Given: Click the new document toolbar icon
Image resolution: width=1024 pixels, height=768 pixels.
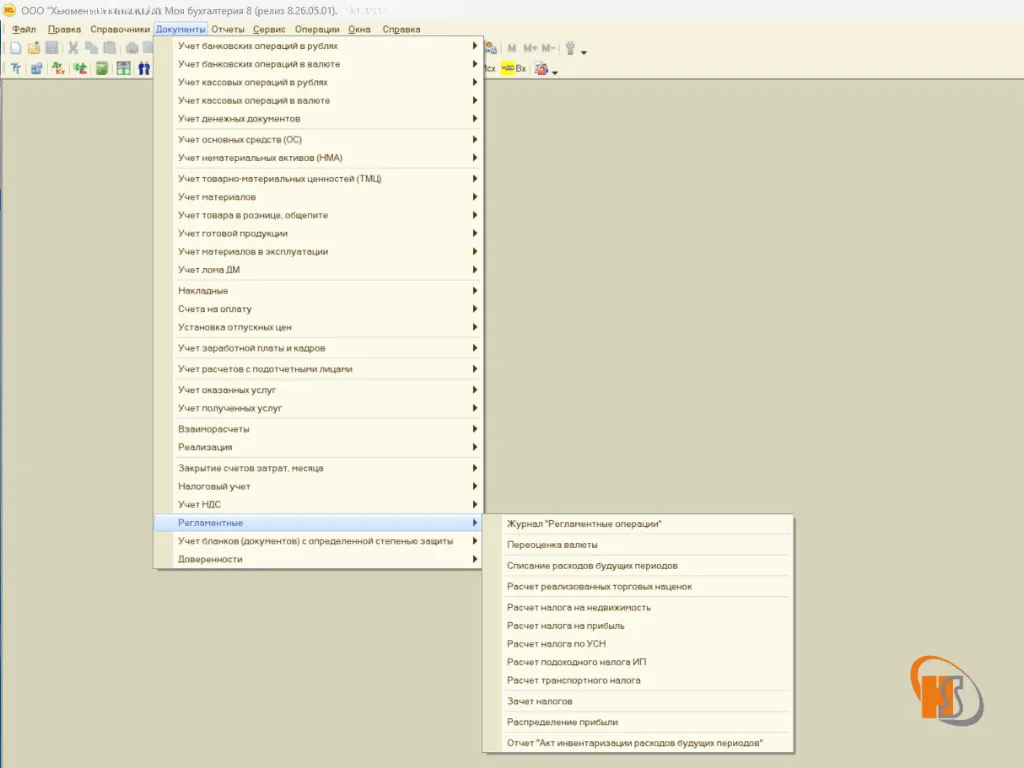Looking at the screenshot, I should (16, 48).
